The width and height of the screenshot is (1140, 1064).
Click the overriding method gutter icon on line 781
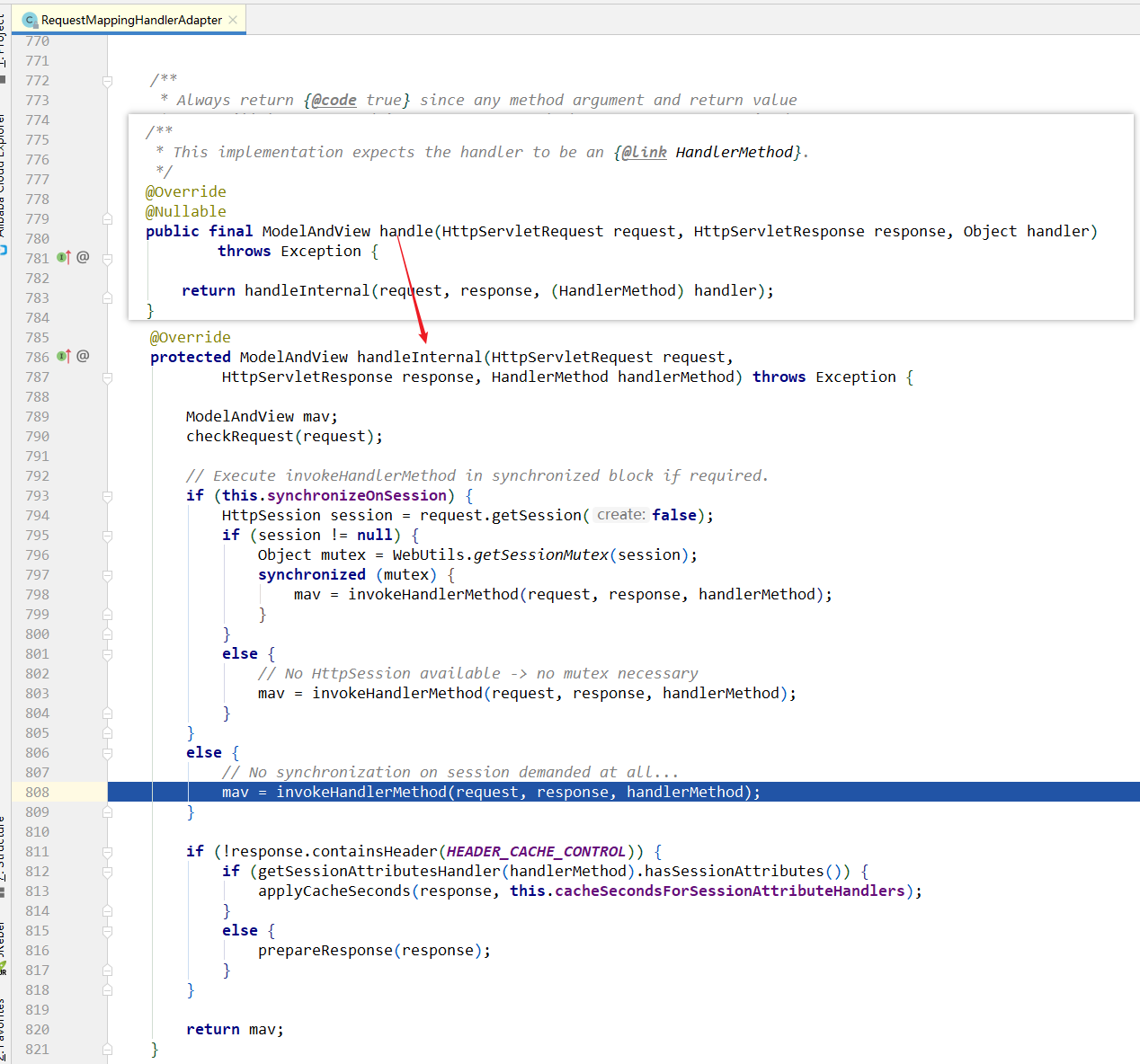pos(64,257)
